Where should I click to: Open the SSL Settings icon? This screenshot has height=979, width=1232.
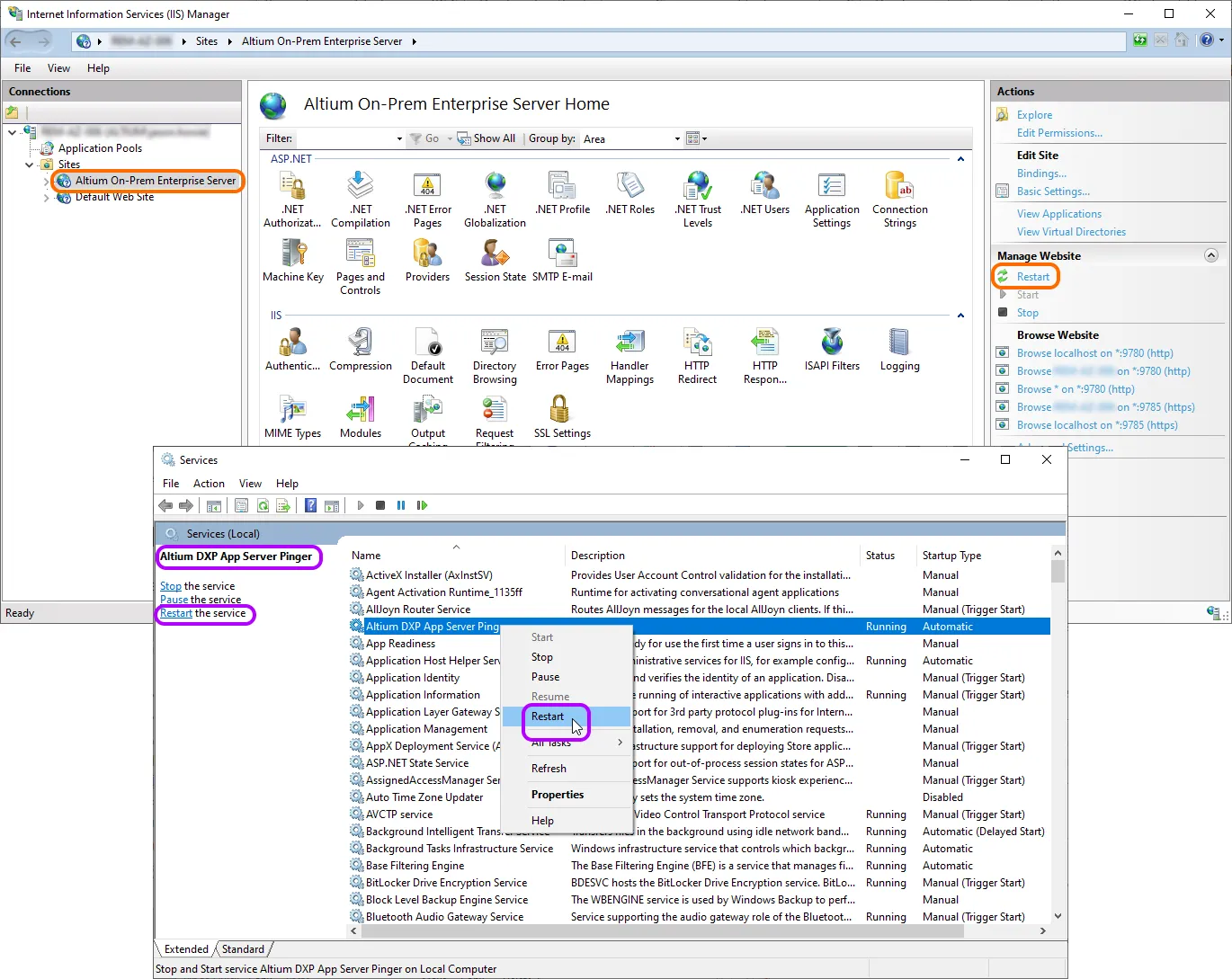coord(561,412)
